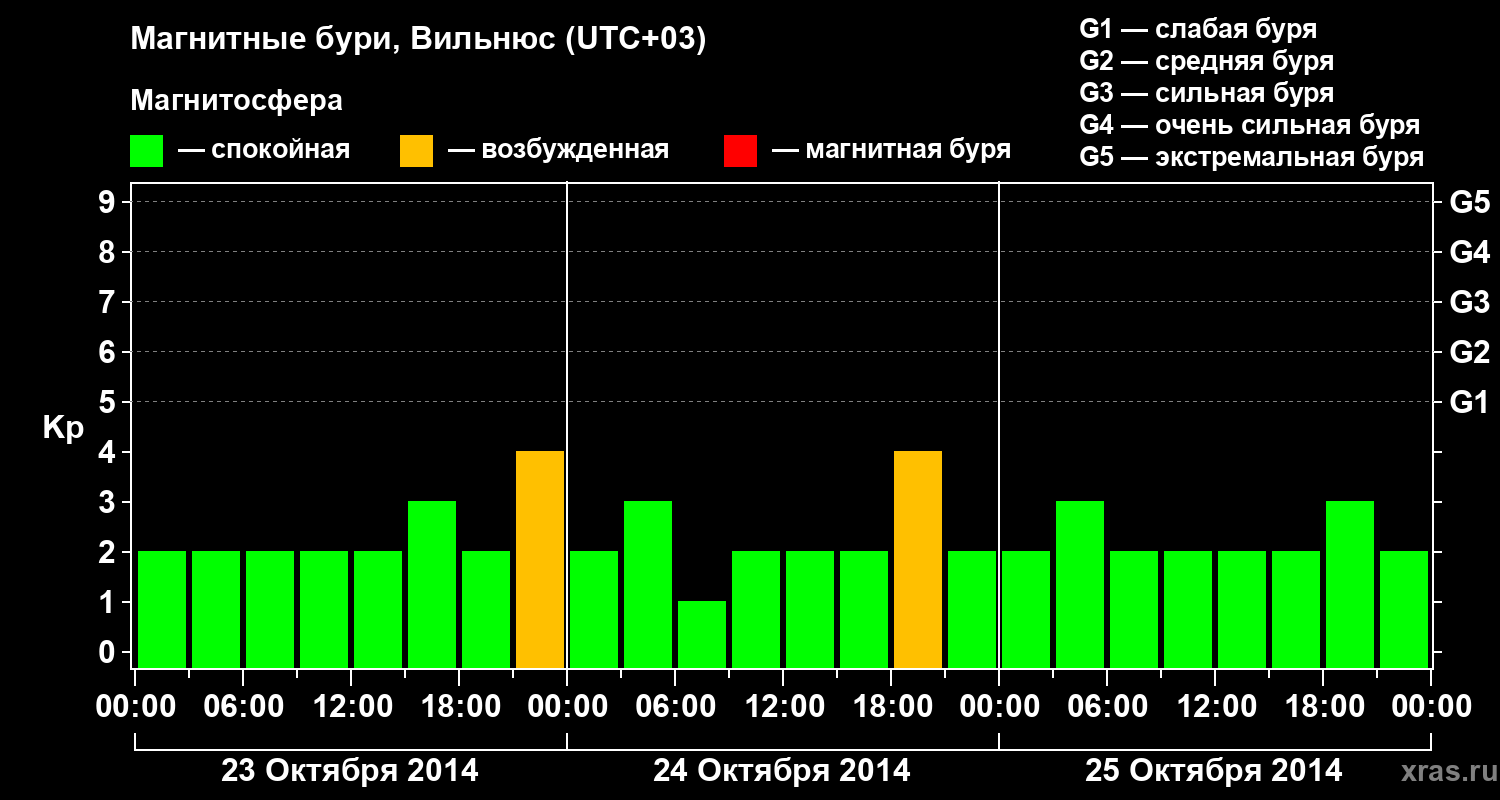Click the orange Kp 4 bar on 23 October
Image resolution: width=1500 pixels, height=800 pixels.
click(x=540, y=560)
